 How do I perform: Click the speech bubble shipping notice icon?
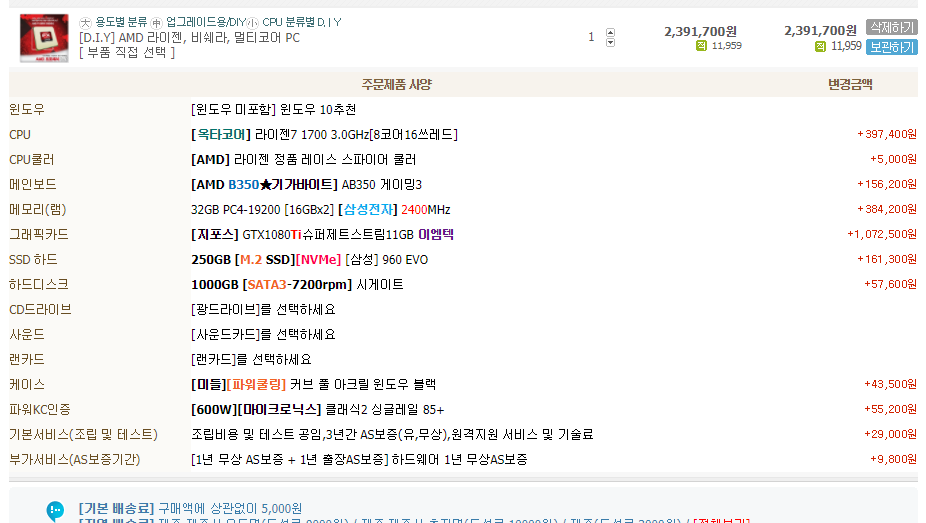(x=56, y=511)
